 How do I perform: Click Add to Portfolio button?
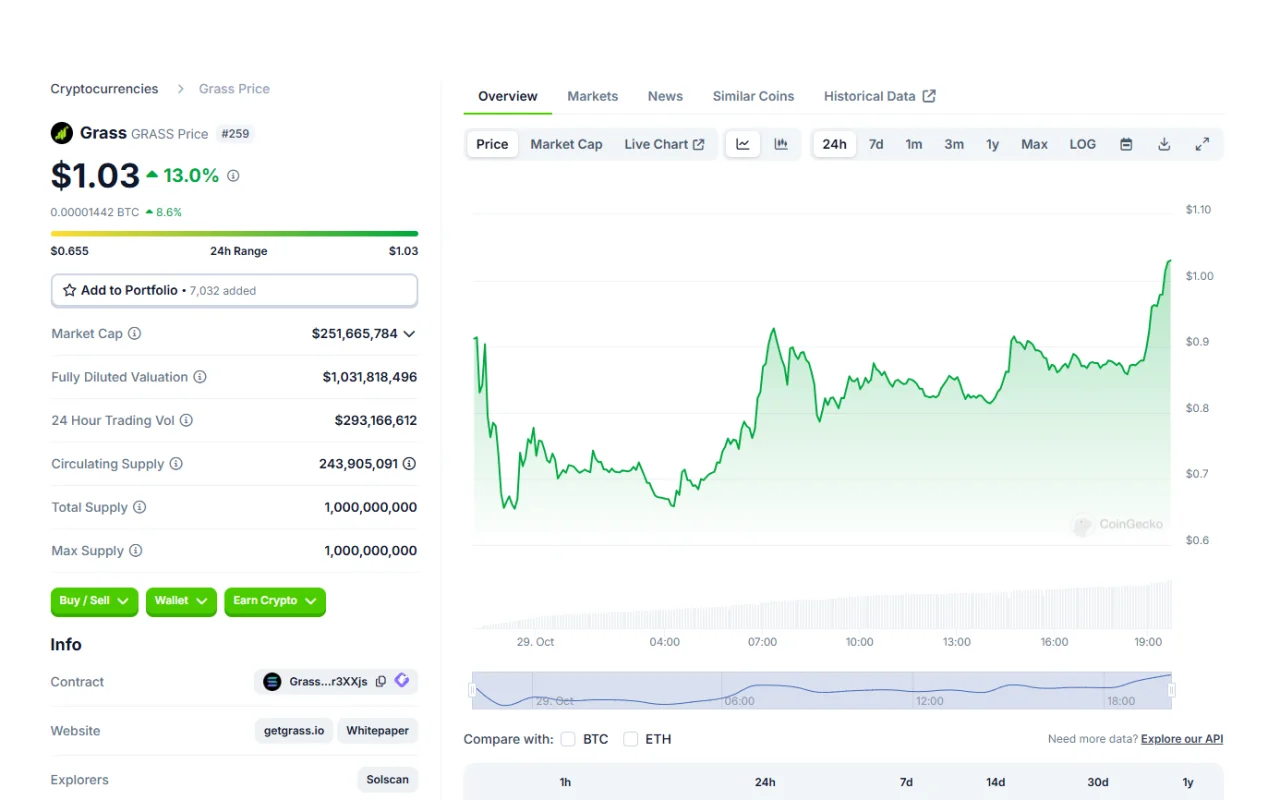coord(234,291)
